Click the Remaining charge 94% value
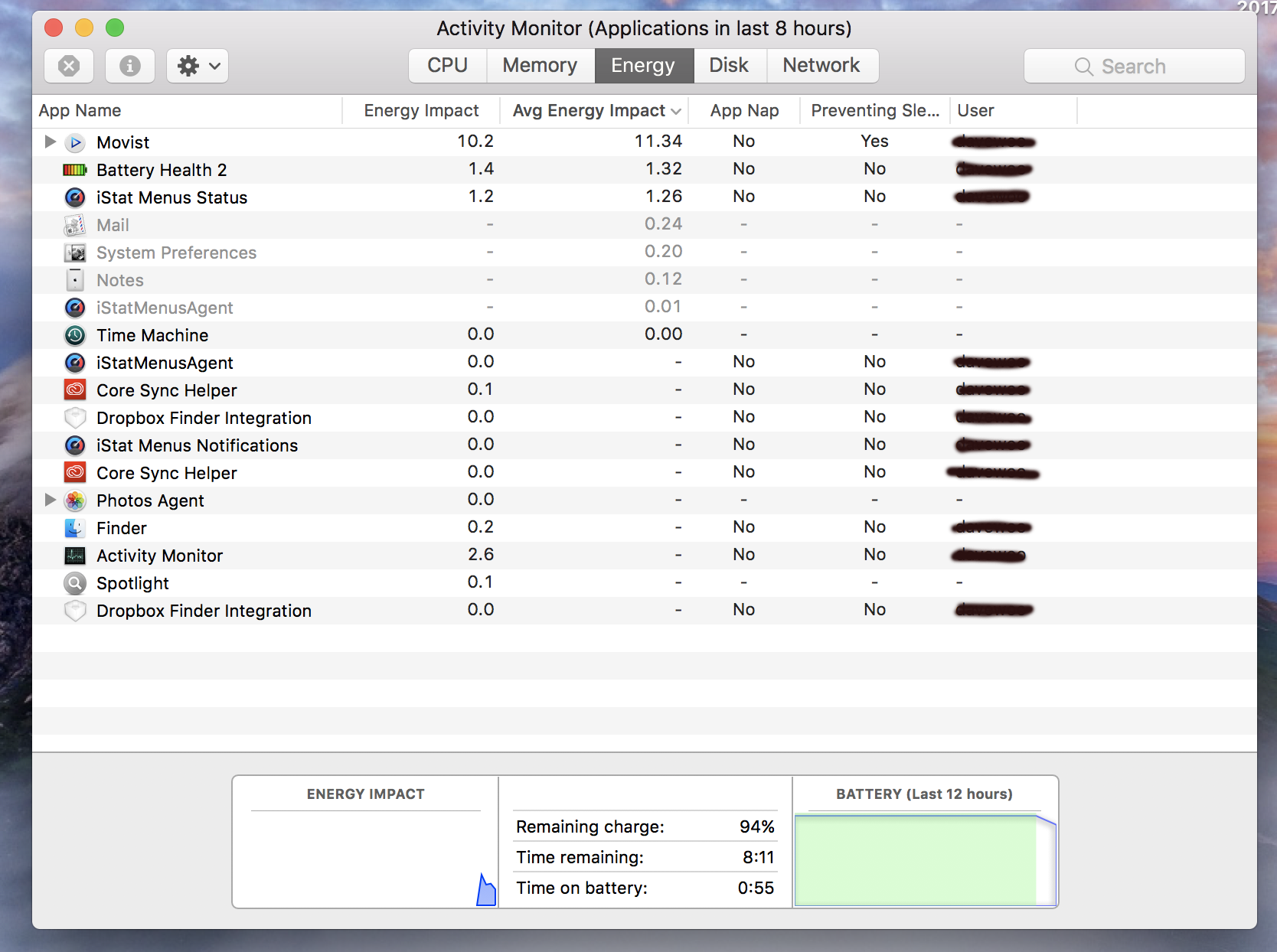The height and width of the screenshot is (952, 1277). click(756, 826)
